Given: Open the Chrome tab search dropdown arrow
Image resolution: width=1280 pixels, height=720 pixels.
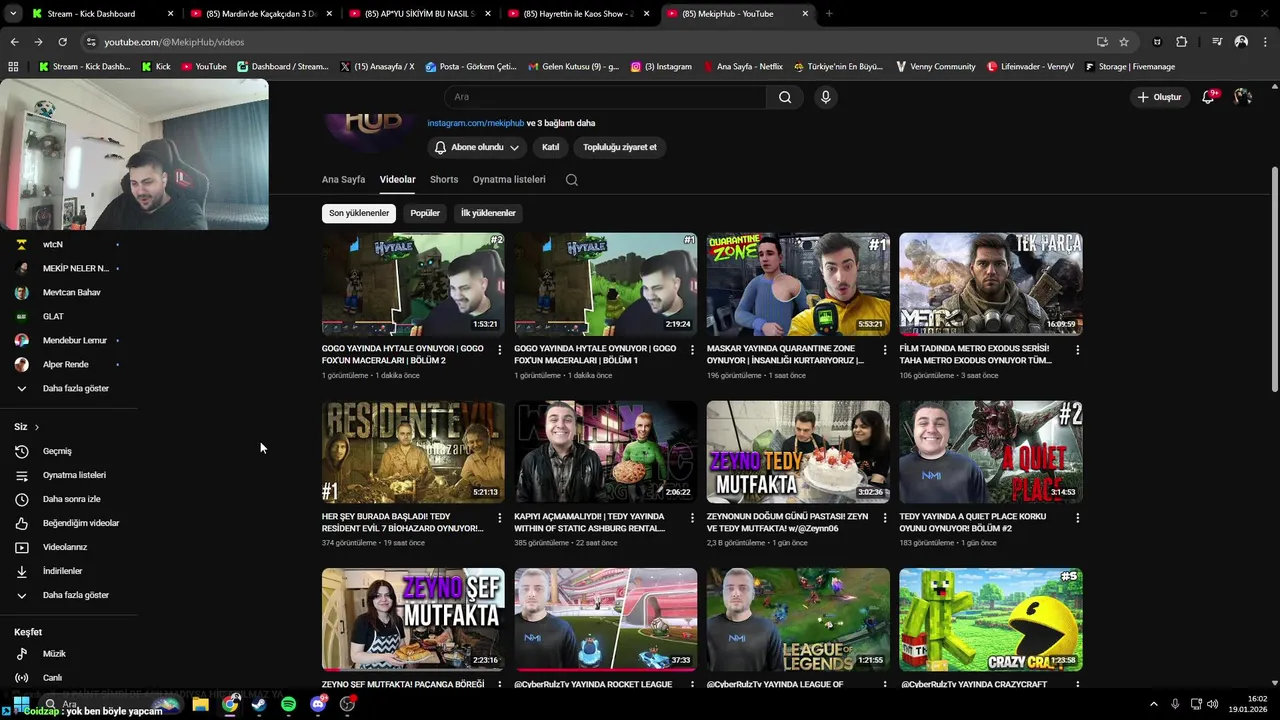Looking at the screenshot, I should (x=13, y=14).
